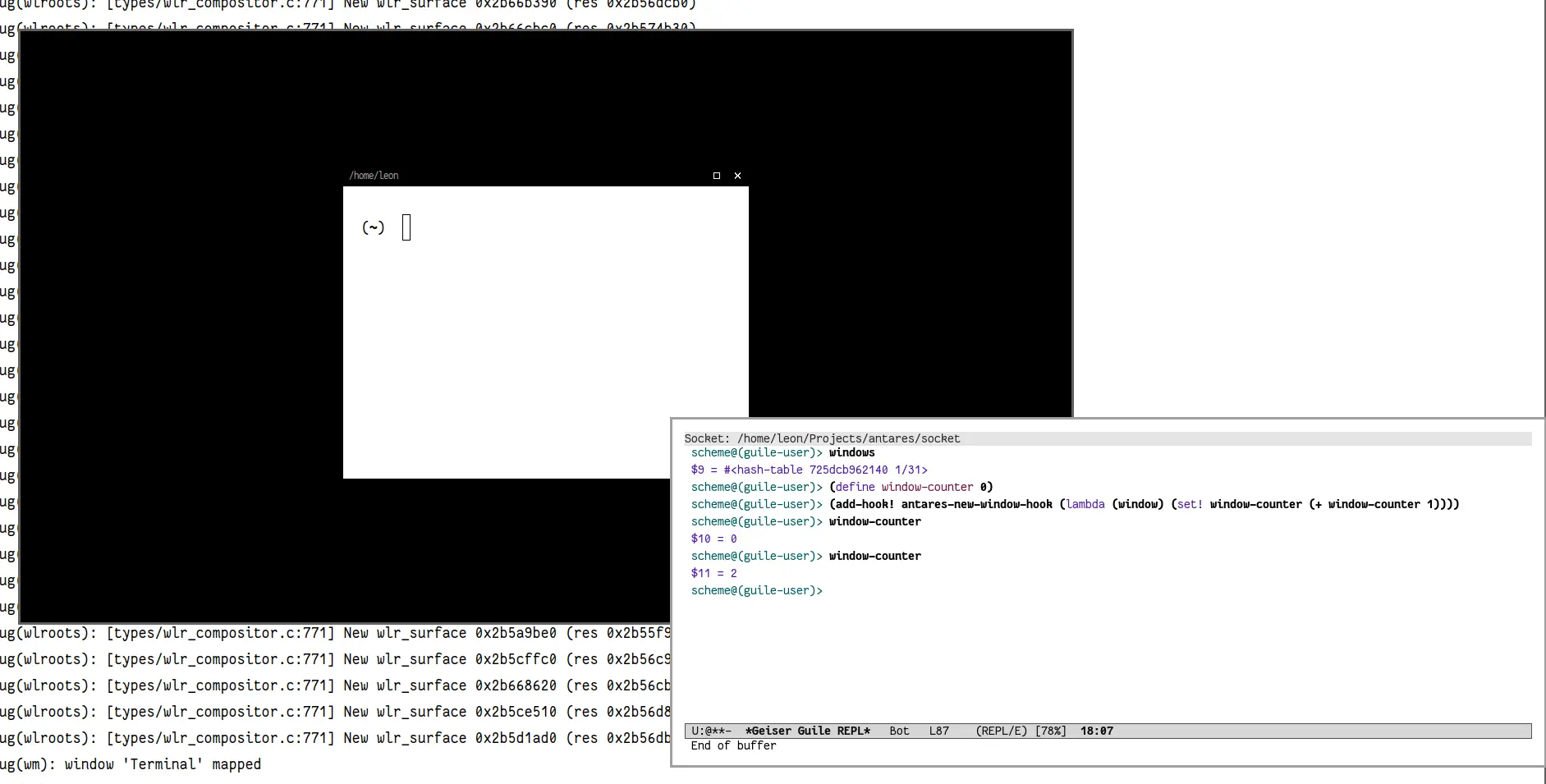Click the [78%] indicator in mode line

pos(1051,731)
